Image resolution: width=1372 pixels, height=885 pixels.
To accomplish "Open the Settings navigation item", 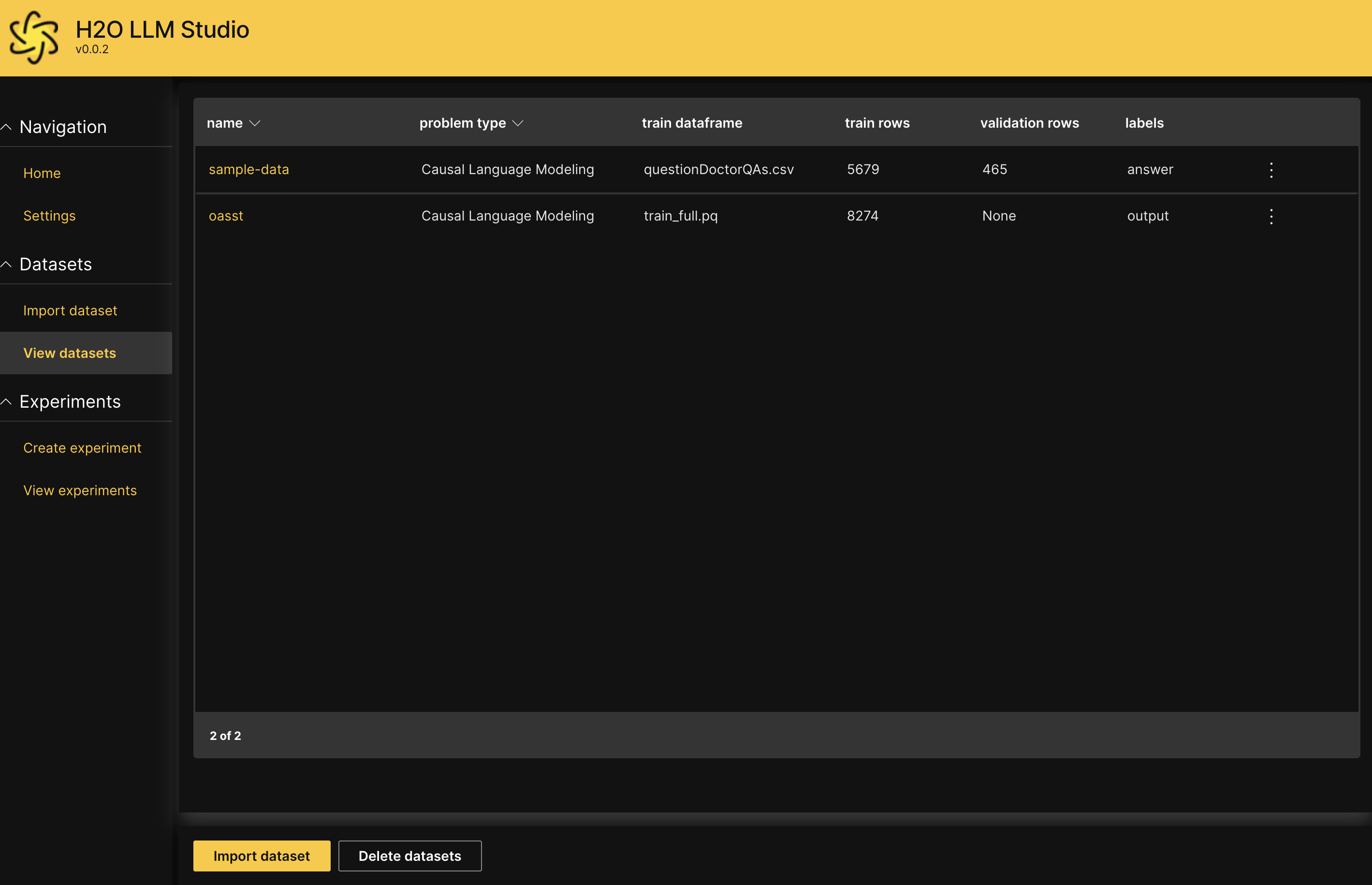I will pos(49,215).
